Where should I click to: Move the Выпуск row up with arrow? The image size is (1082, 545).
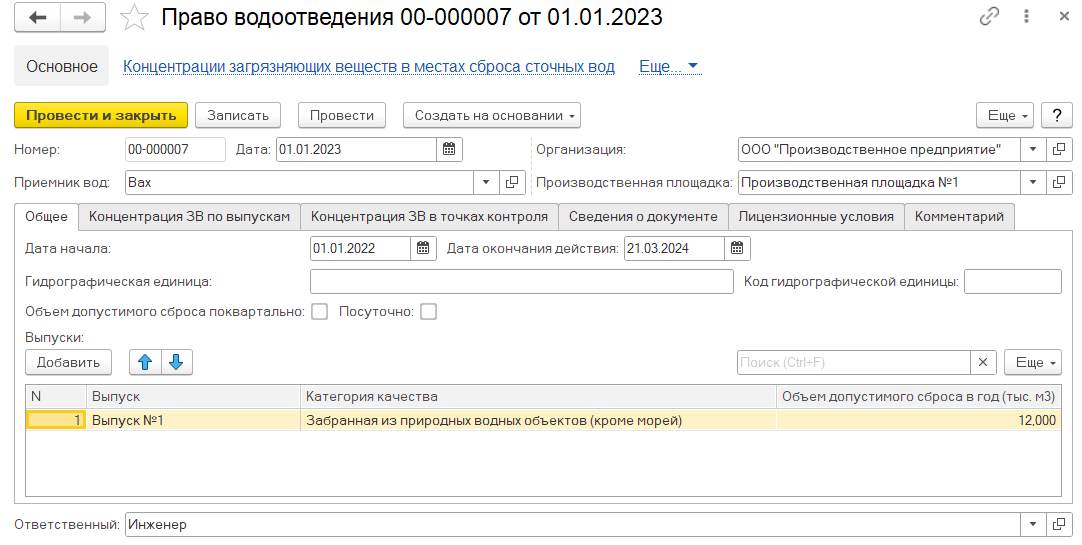[144, 362]
